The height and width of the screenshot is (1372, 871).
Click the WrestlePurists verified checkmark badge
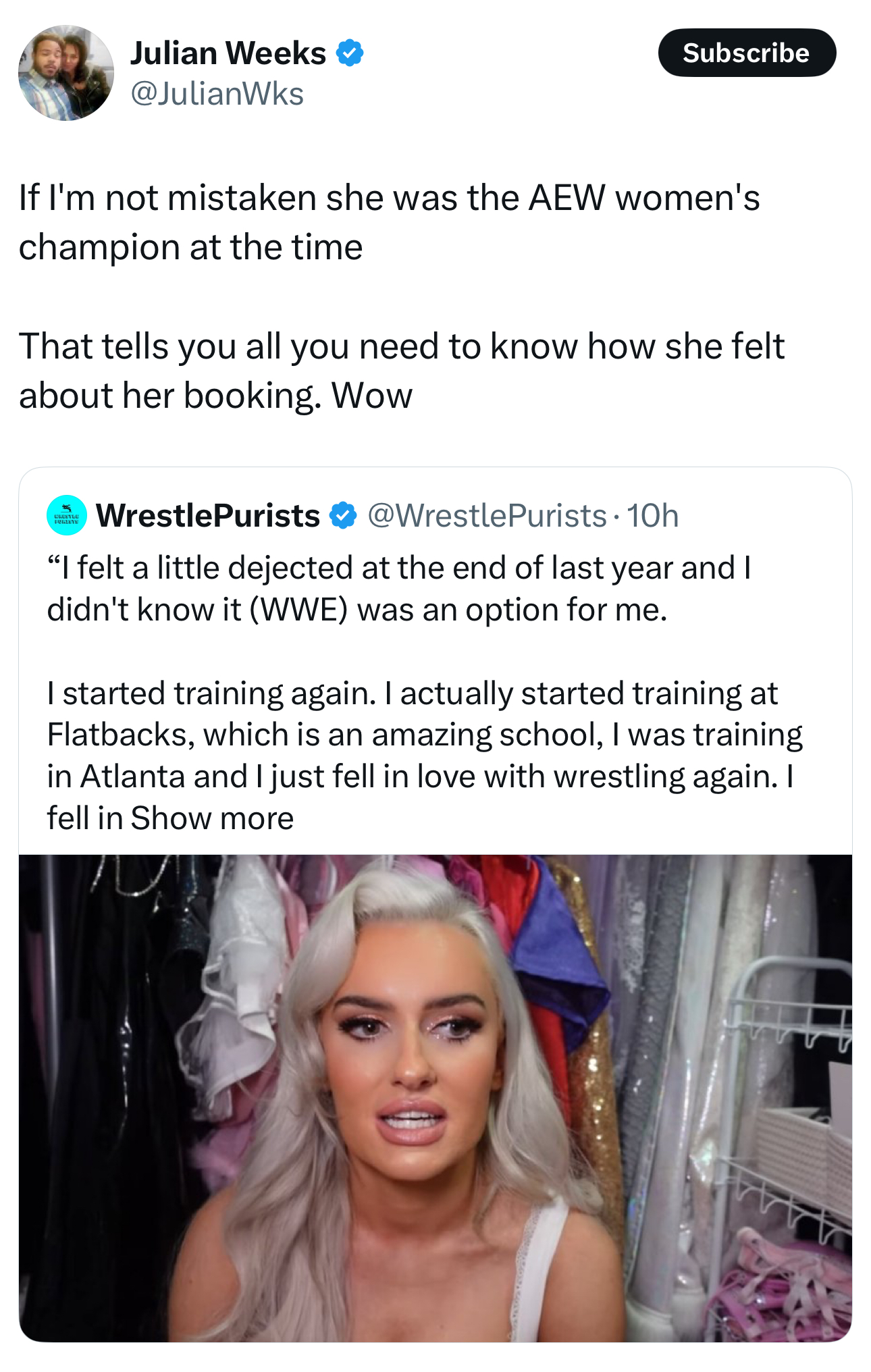pos(343,516)
